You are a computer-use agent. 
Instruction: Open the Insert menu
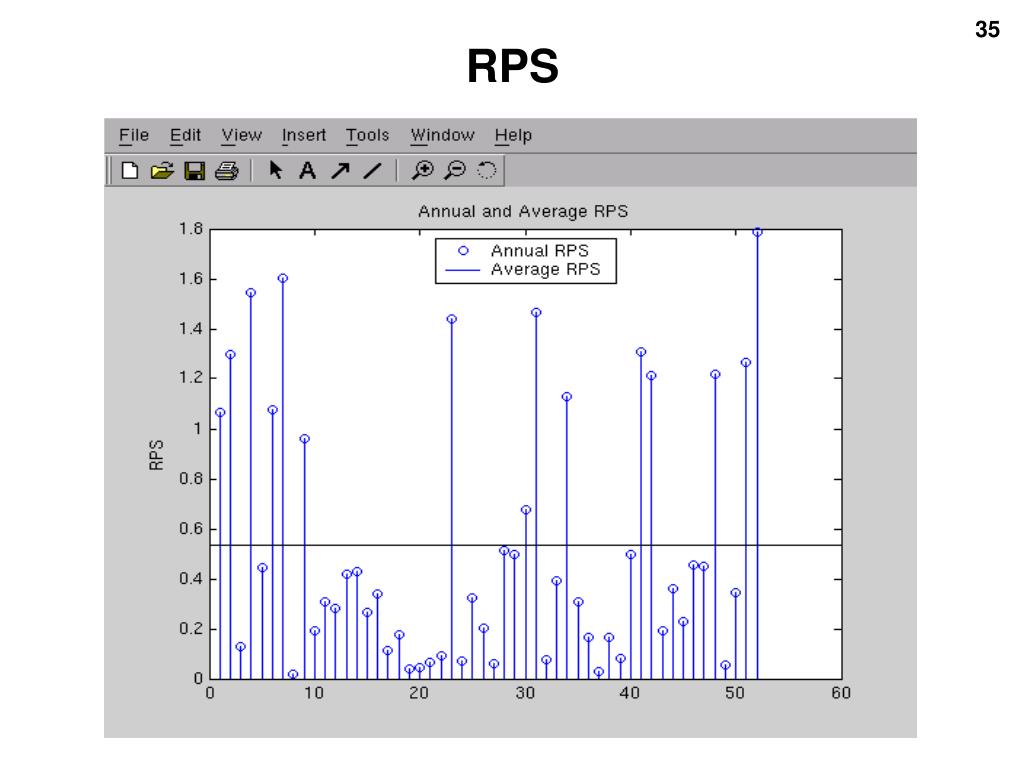pyautogui.click(x=304, y=135)
